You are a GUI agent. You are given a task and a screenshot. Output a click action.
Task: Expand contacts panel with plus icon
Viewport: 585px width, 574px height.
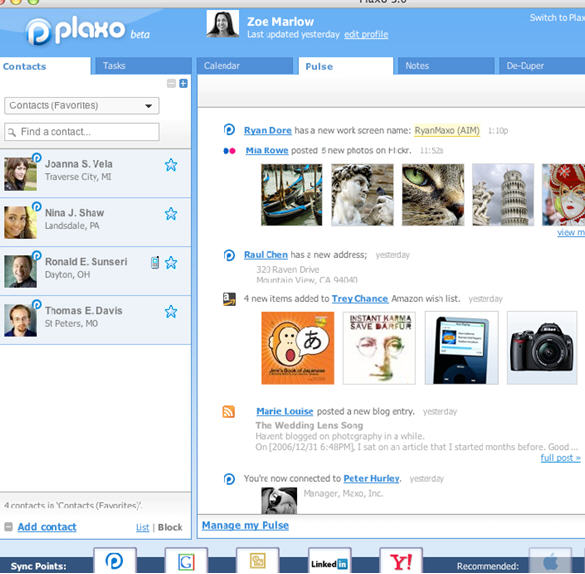pos(183,84)
